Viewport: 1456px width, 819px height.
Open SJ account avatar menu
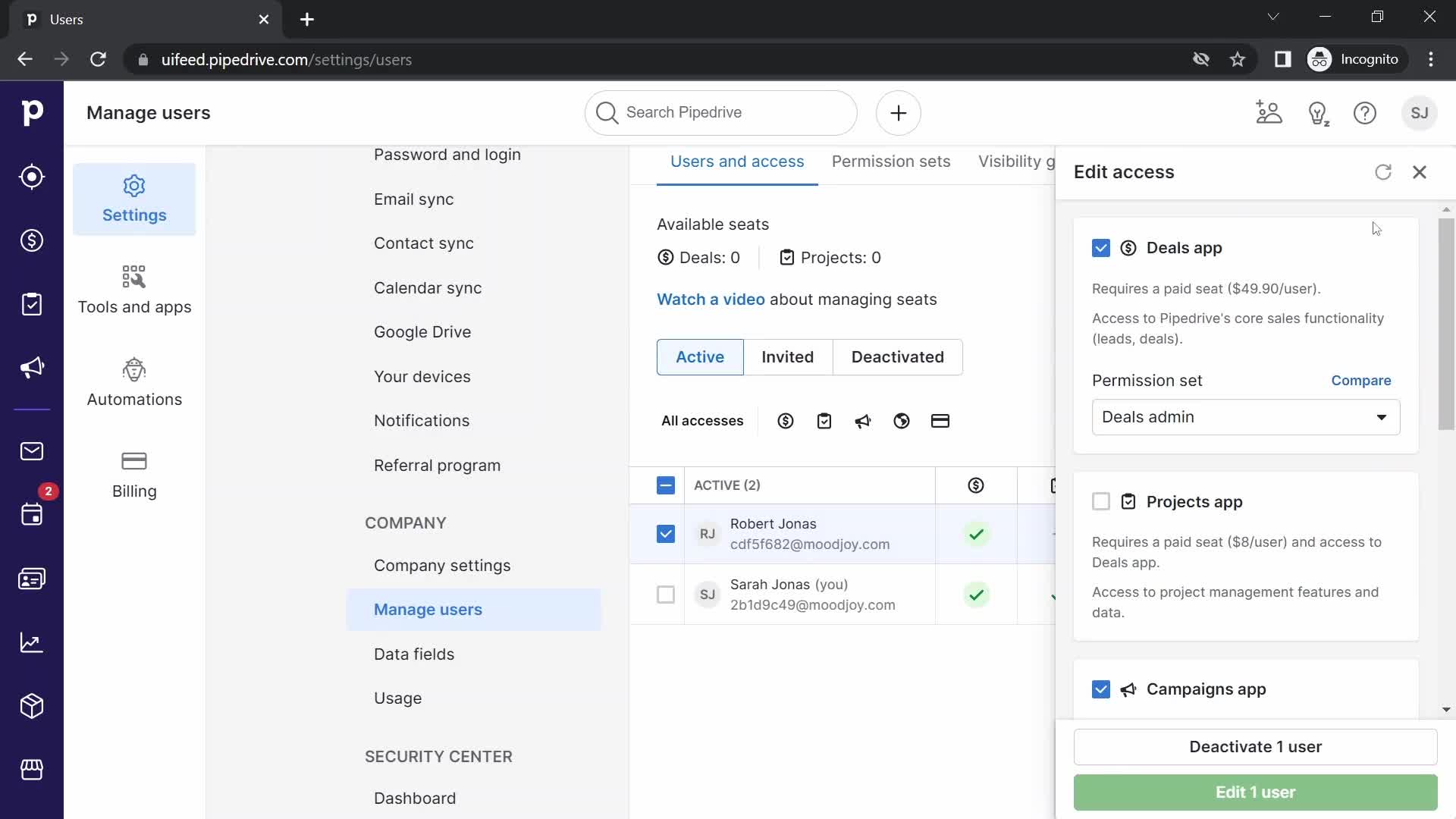(x=1420, y=113)
